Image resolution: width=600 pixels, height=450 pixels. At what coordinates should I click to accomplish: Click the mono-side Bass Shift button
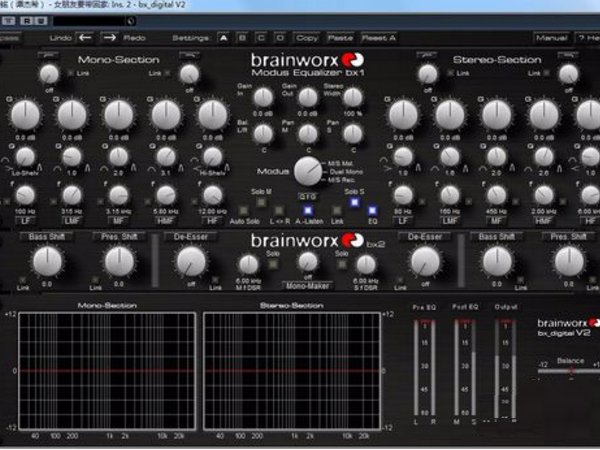(47, 237)
